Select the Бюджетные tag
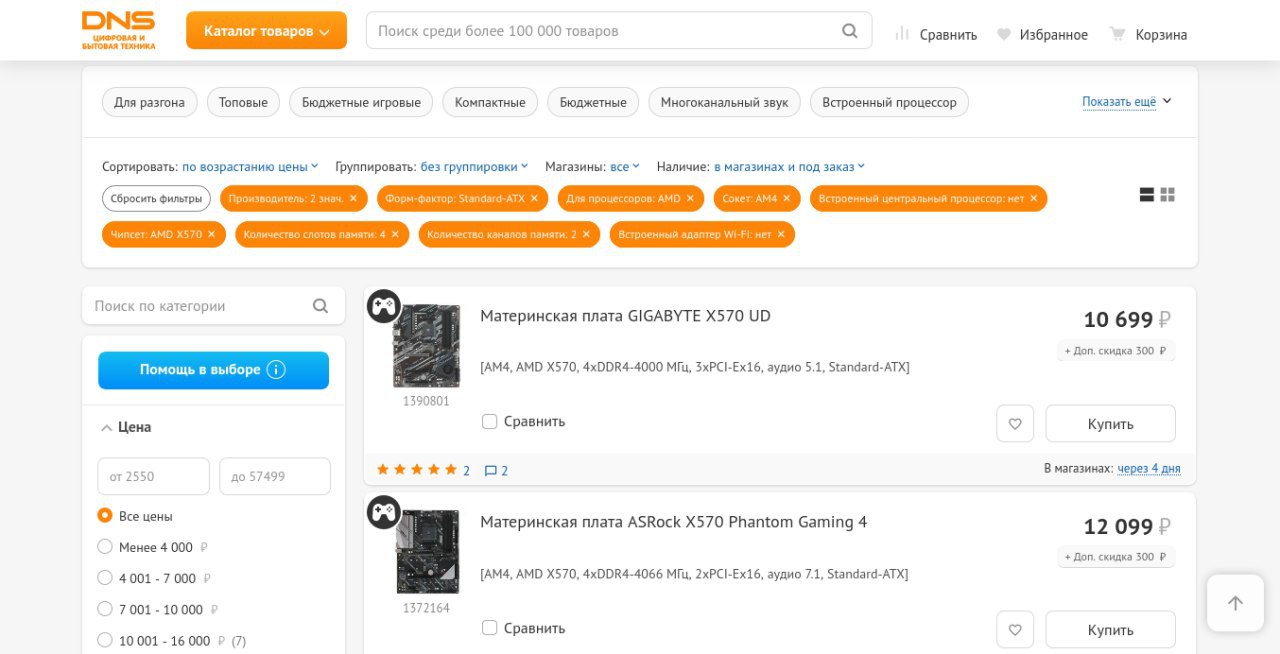 [593, 102]
